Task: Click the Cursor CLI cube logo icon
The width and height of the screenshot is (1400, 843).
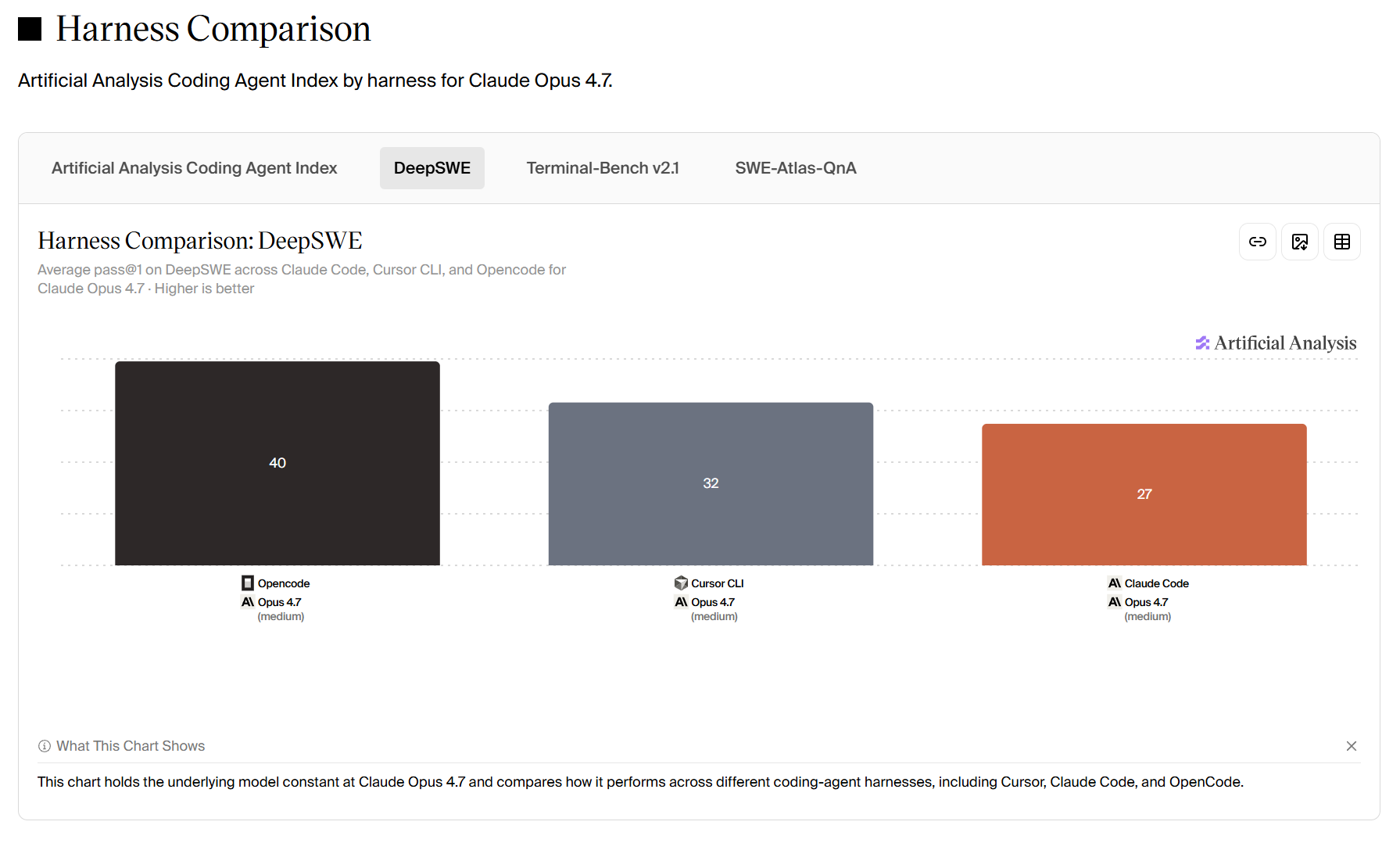Action: click(681, 583)
